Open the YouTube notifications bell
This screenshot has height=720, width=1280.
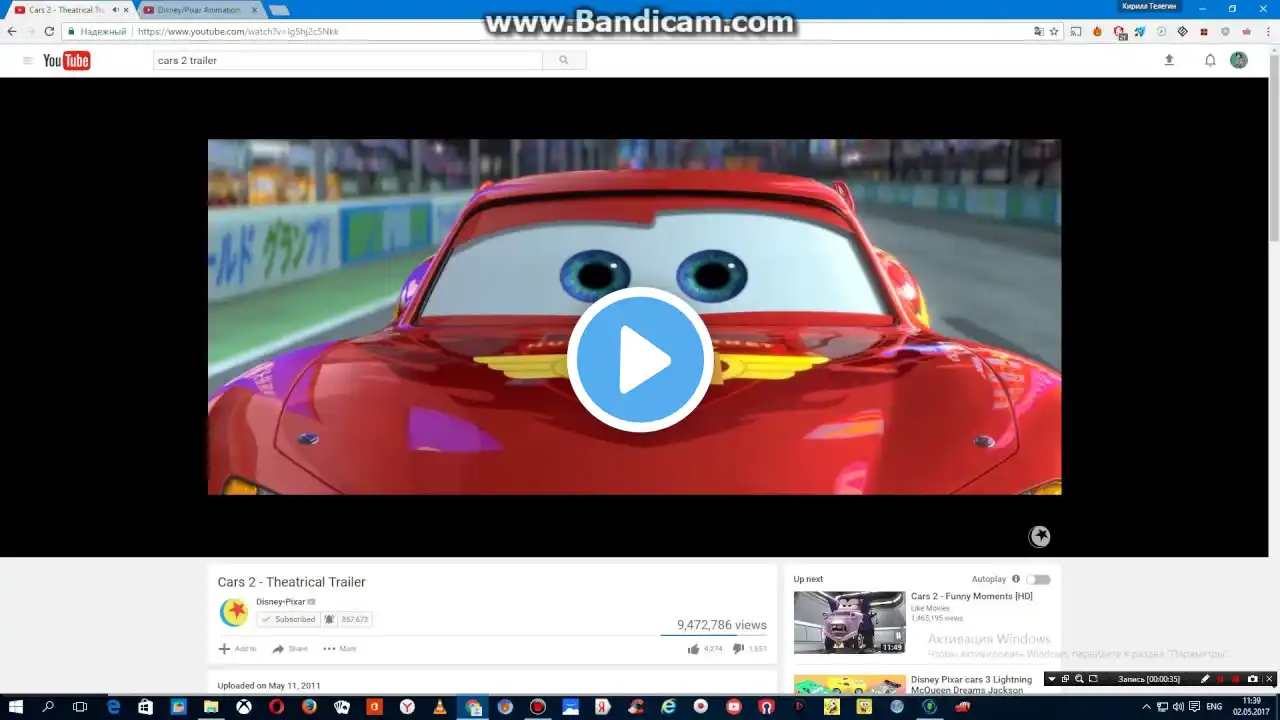pos(1210,61)
